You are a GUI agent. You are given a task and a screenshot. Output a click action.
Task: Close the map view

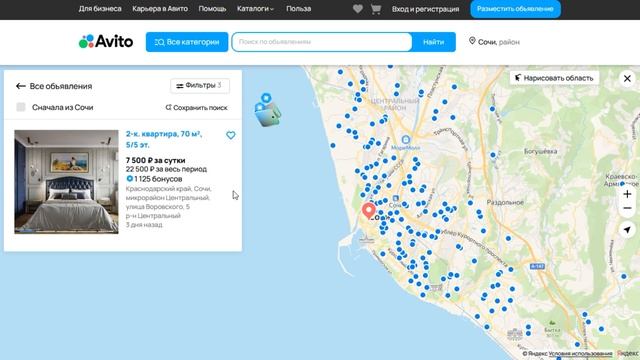627,78
